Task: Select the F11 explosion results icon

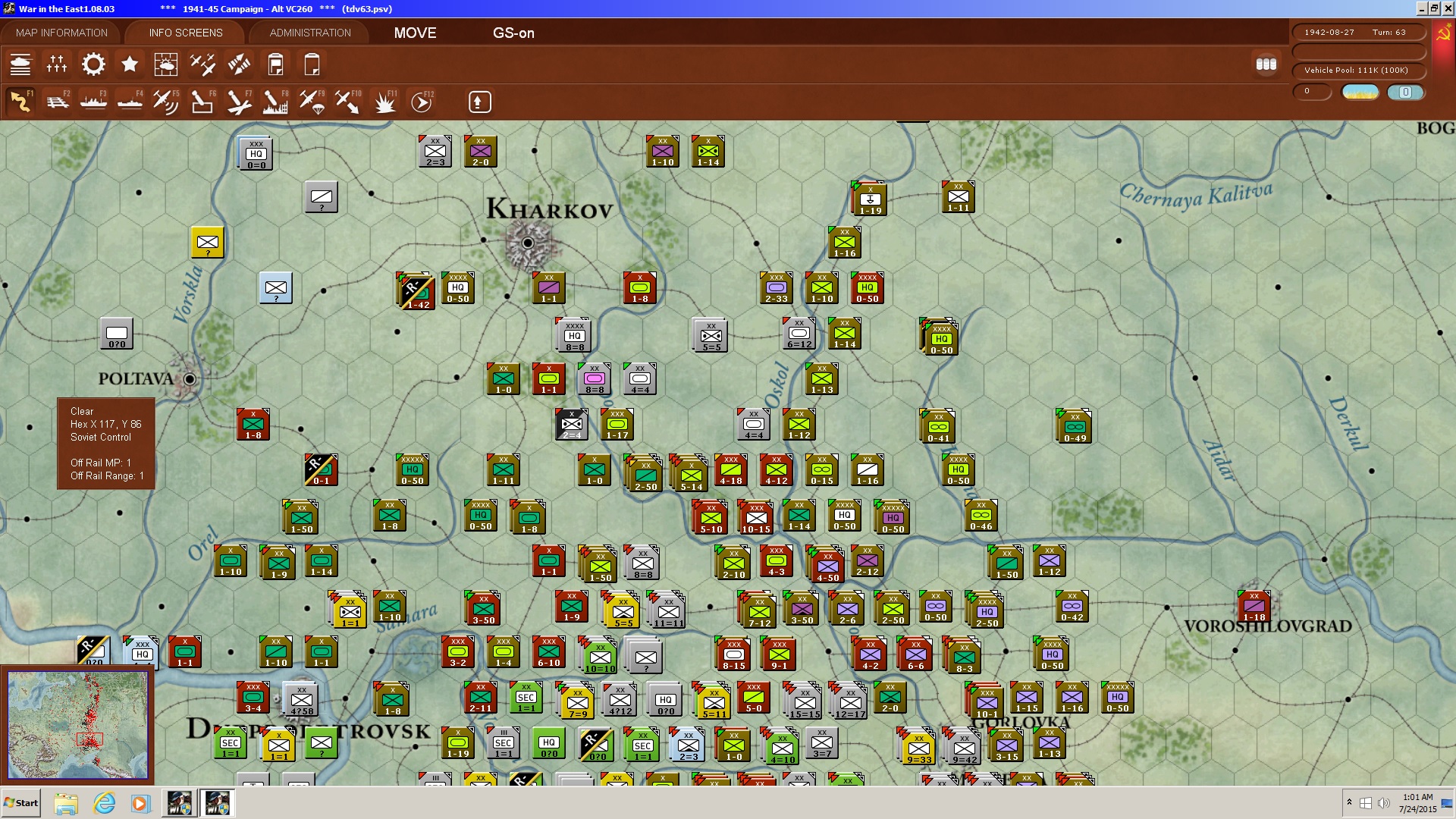Action: [384, 102]
